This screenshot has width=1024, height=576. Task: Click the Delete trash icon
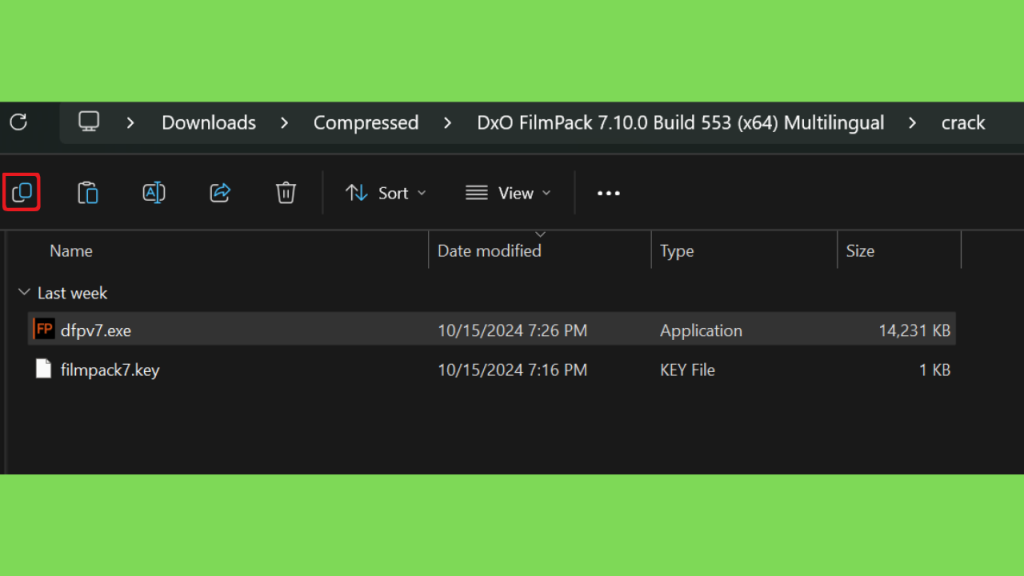click(286, 193)
